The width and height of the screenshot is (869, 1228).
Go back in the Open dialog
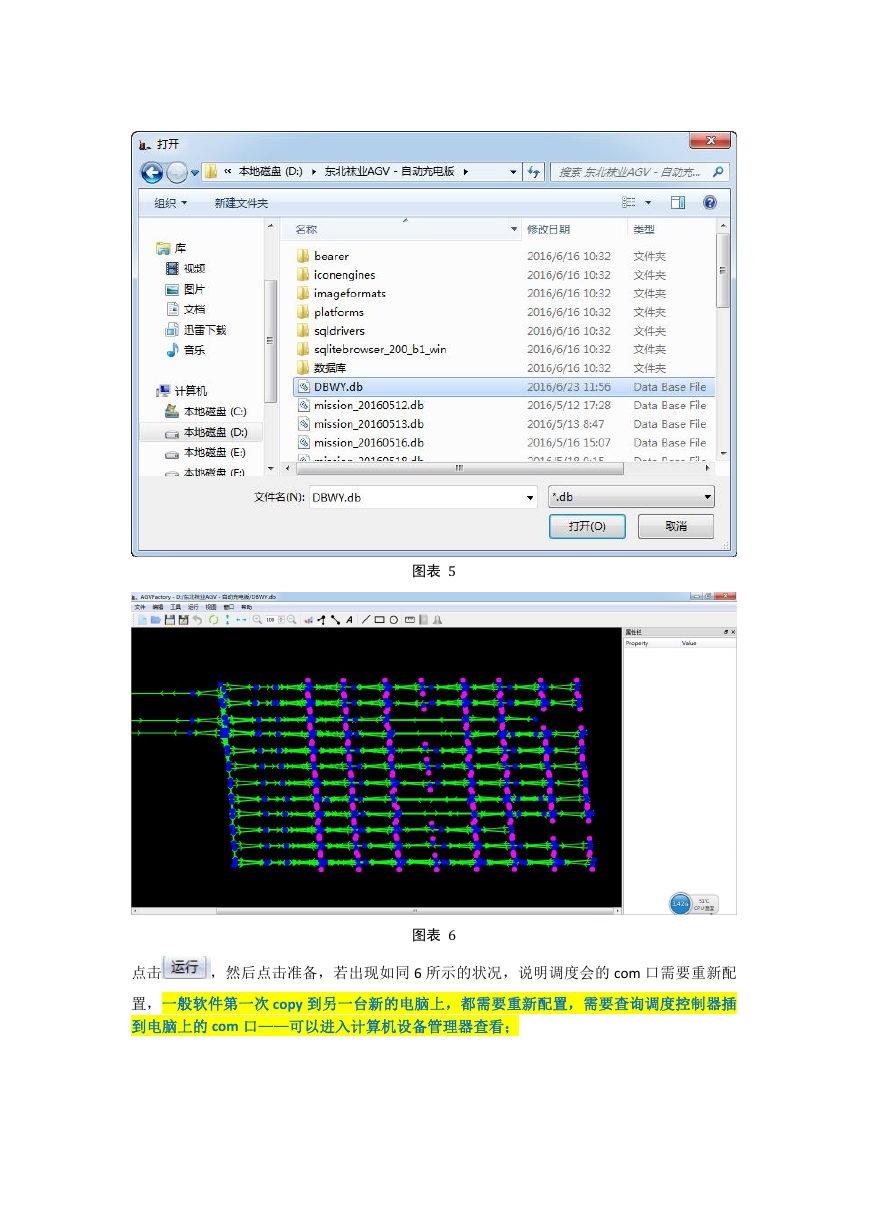(152, 173)
